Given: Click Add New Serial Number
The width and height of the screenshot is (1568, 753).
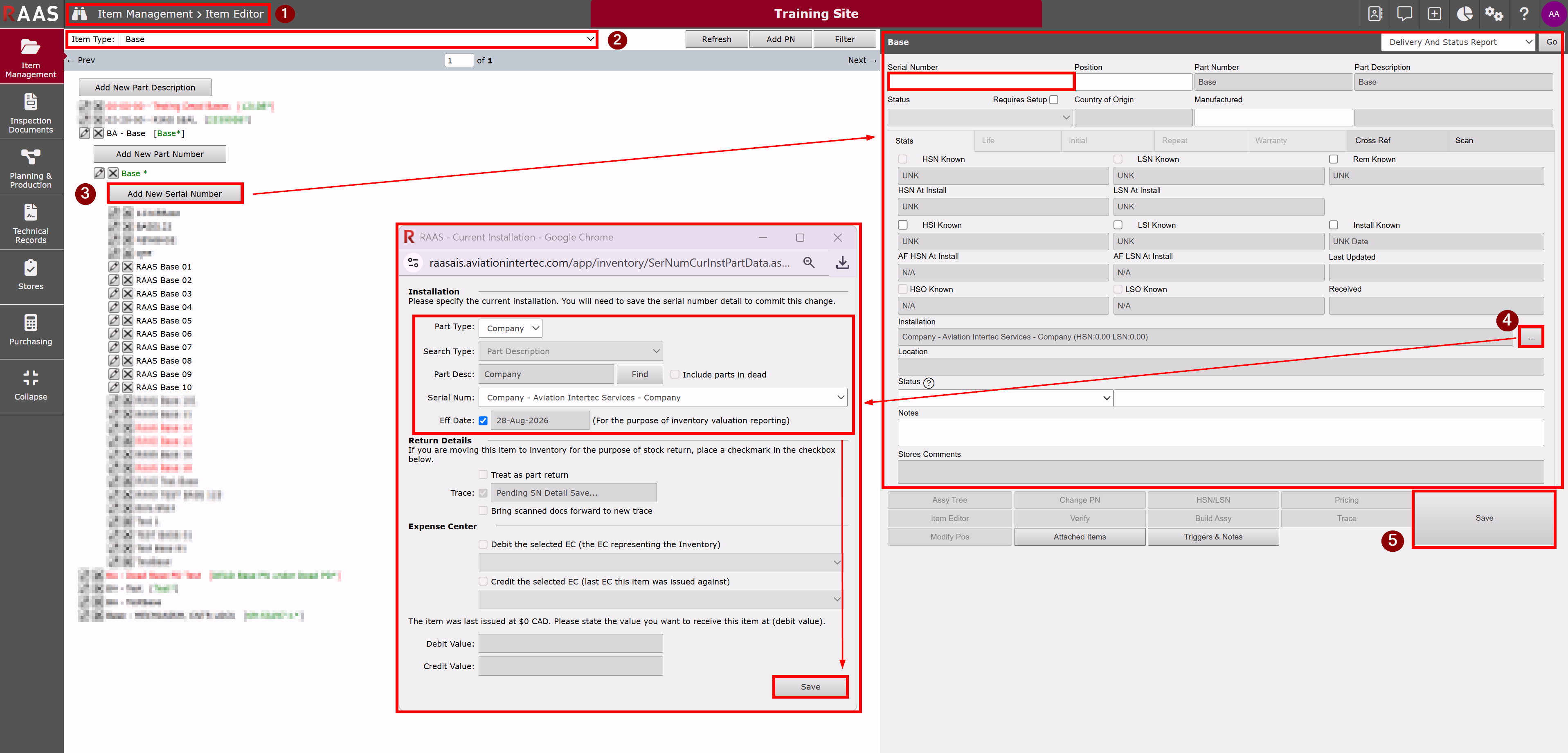Looking at the screenshot, I should coord(175,193).
